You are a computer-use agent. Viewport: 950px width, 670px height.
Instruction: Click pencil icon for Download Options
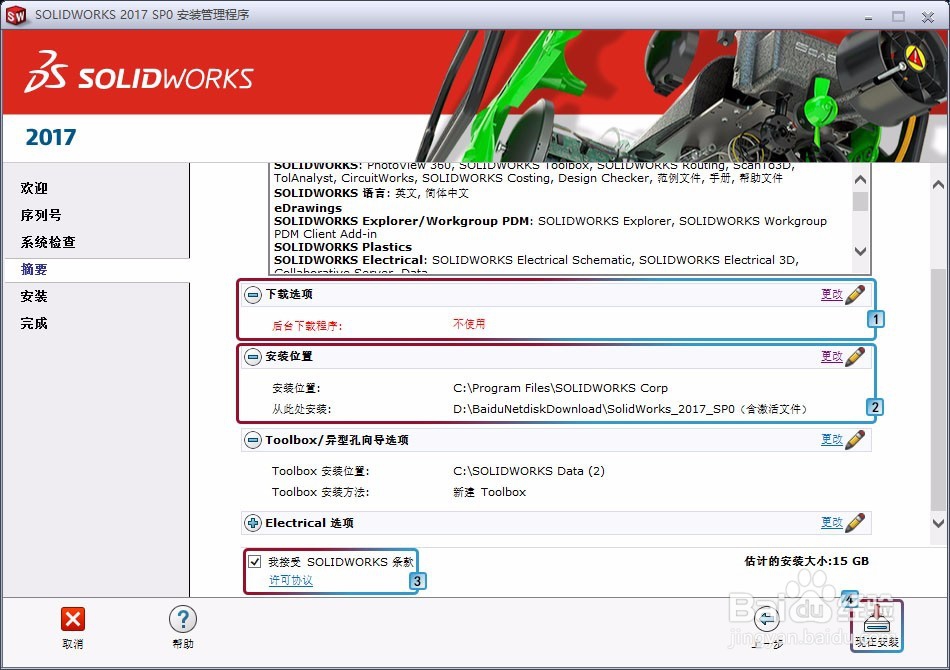coord(855,294)
